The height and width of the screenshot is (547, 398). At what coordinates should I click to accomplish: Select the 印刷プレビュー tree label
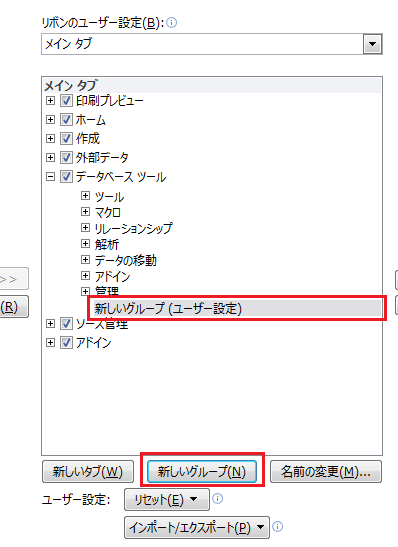pos(110,101)
